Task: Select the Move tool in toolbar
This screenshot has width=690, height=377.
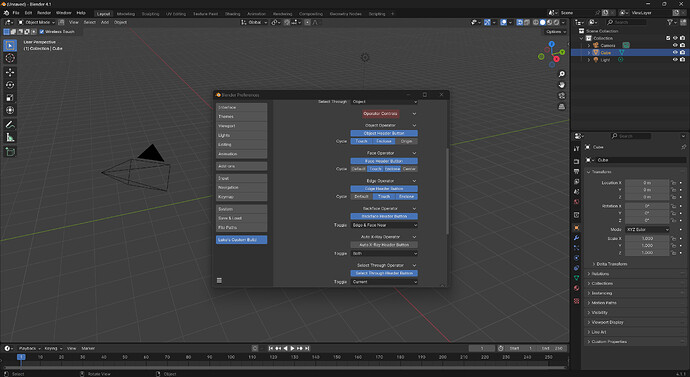Action: 10,72
